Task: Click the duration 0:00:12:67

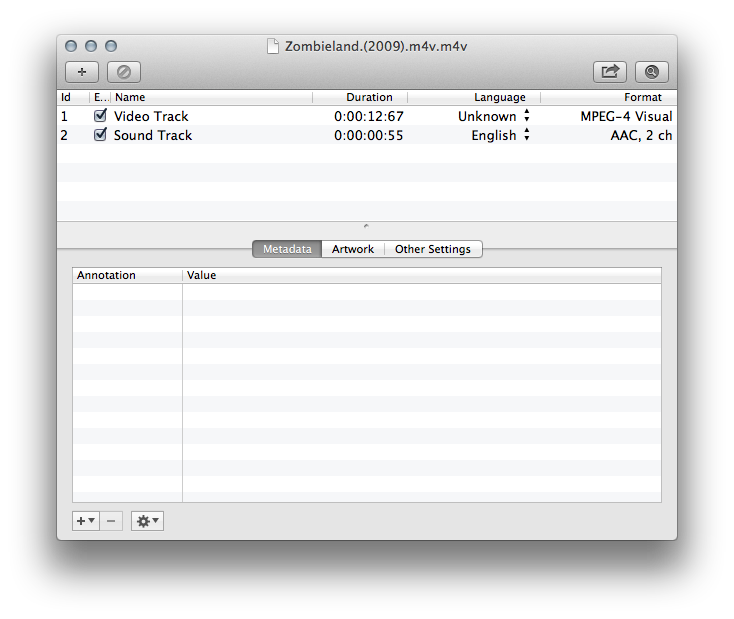Action: pos(369,116)
